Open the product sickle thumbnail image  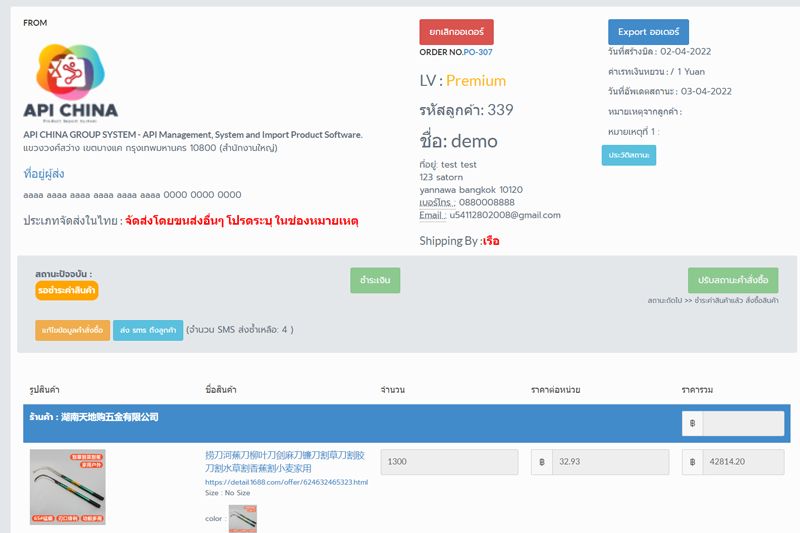(x=68, y=487)
